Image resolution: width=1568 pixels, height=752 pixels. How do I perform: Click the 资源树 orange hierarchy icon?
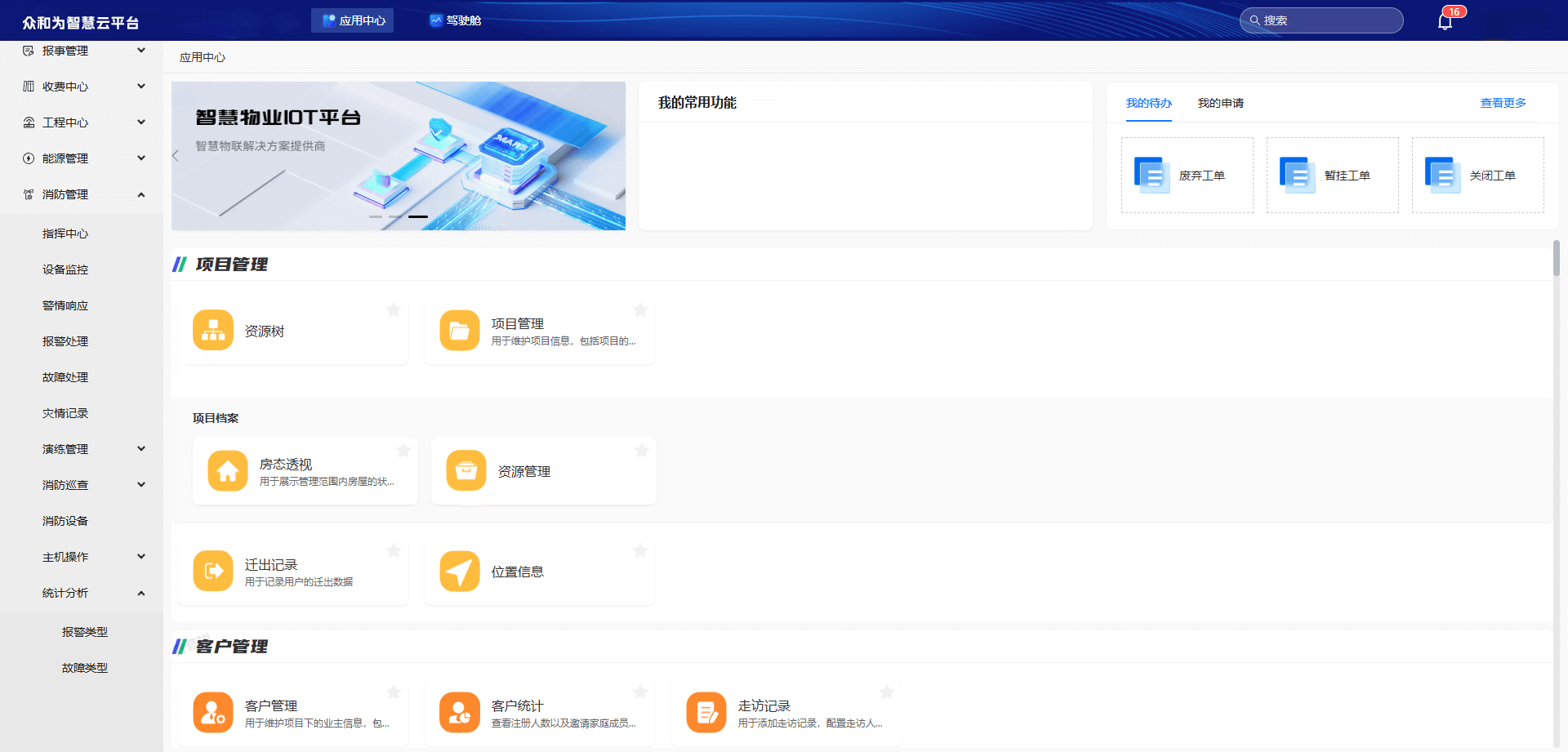point(213,331)
